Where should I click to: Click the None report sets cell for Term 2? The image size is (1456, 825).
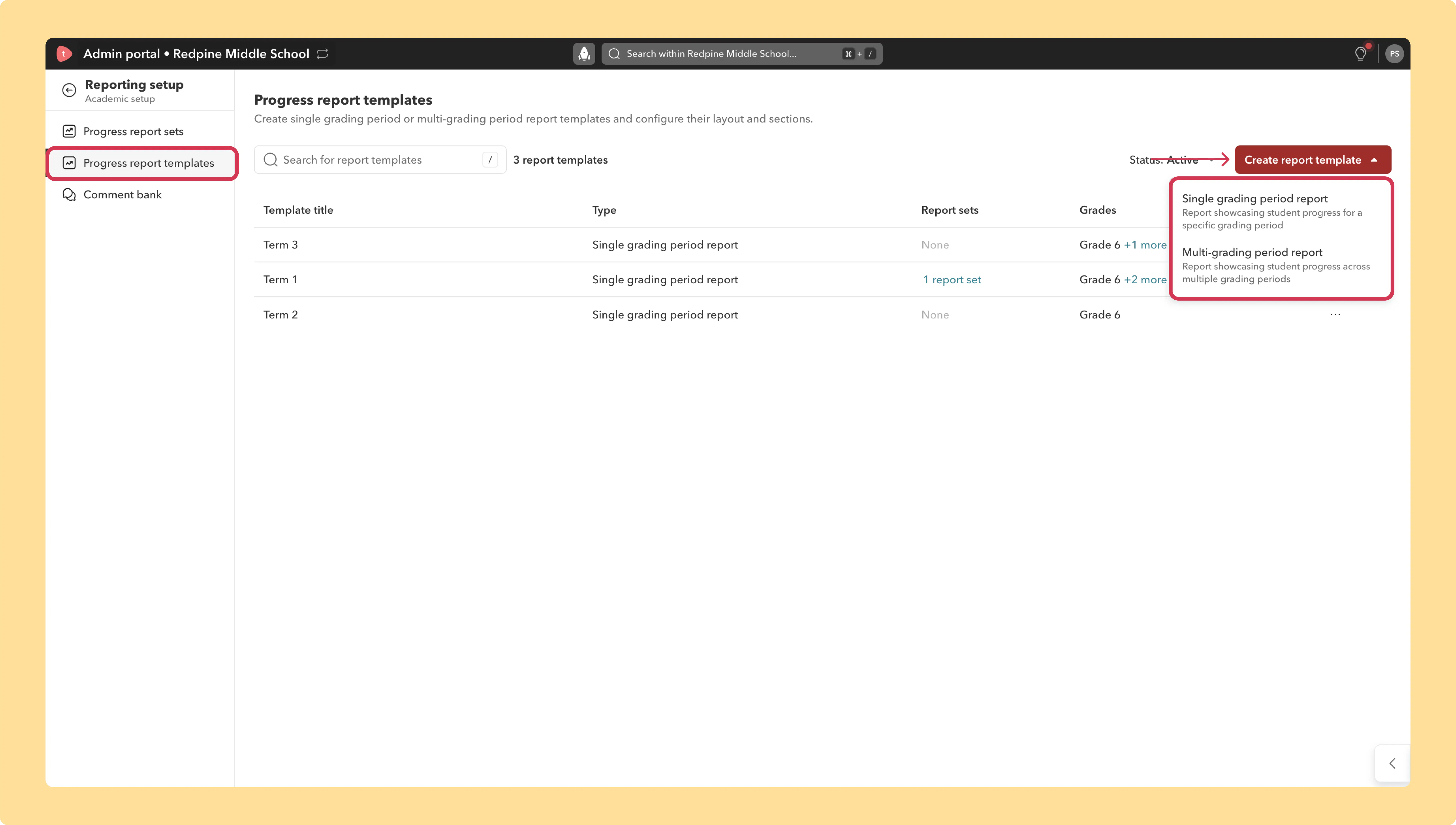(x=935, y=315)
